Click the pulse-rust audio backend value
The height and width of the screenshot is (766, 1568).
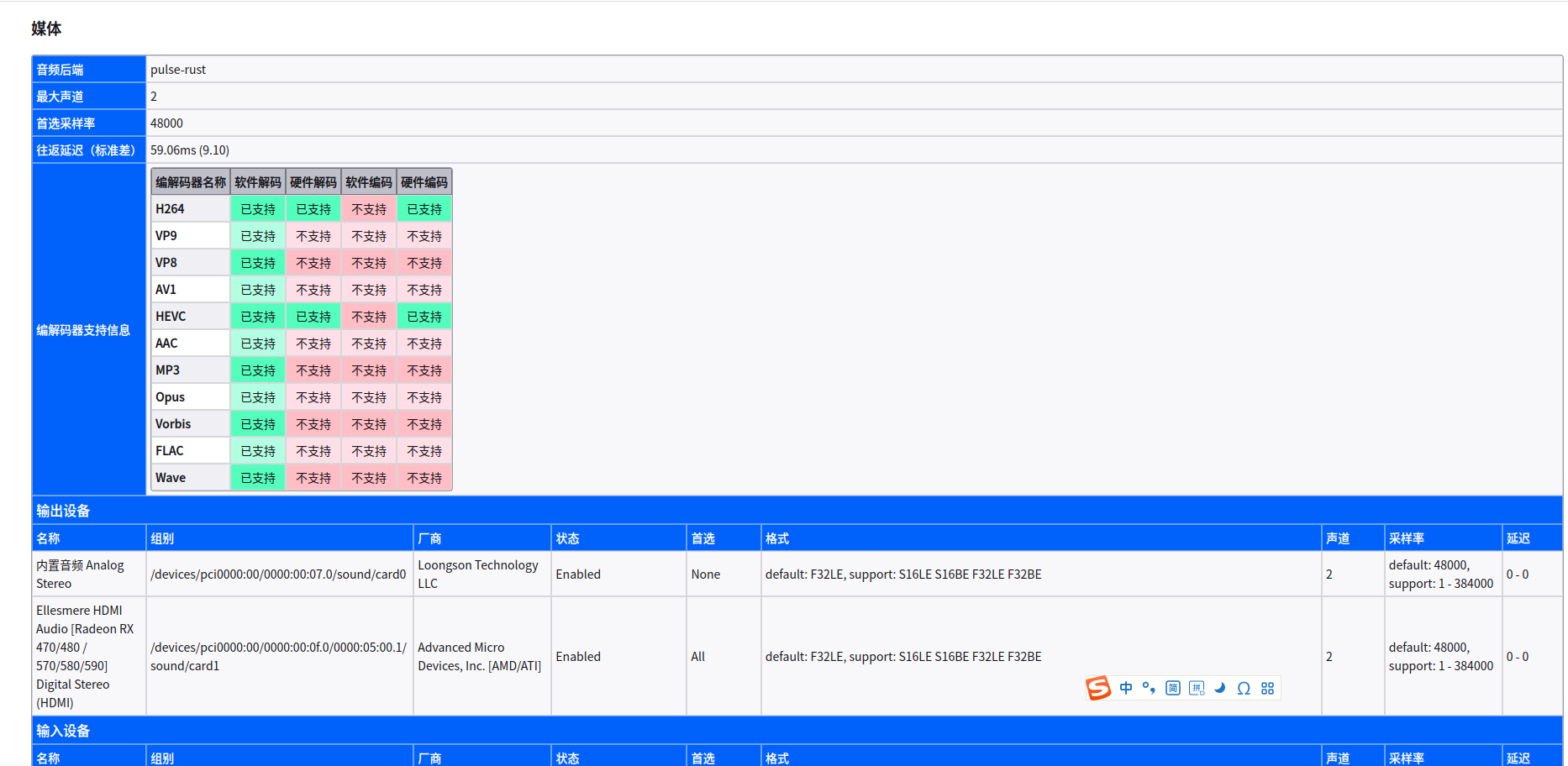(x=178, y=70)
